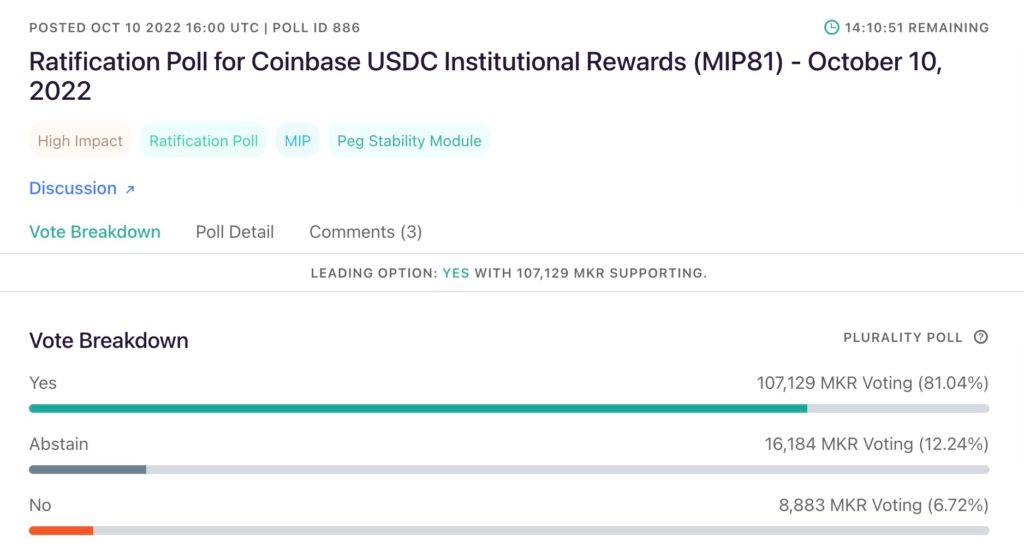Viewport: 1024px width, 553px height.
Task: Click the orange No vote progress bar
Action: [61, 530]
